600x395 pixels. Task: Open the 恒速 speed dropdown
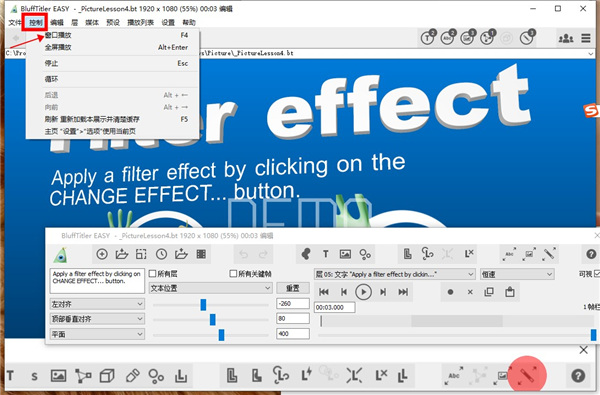click(517, 274)
